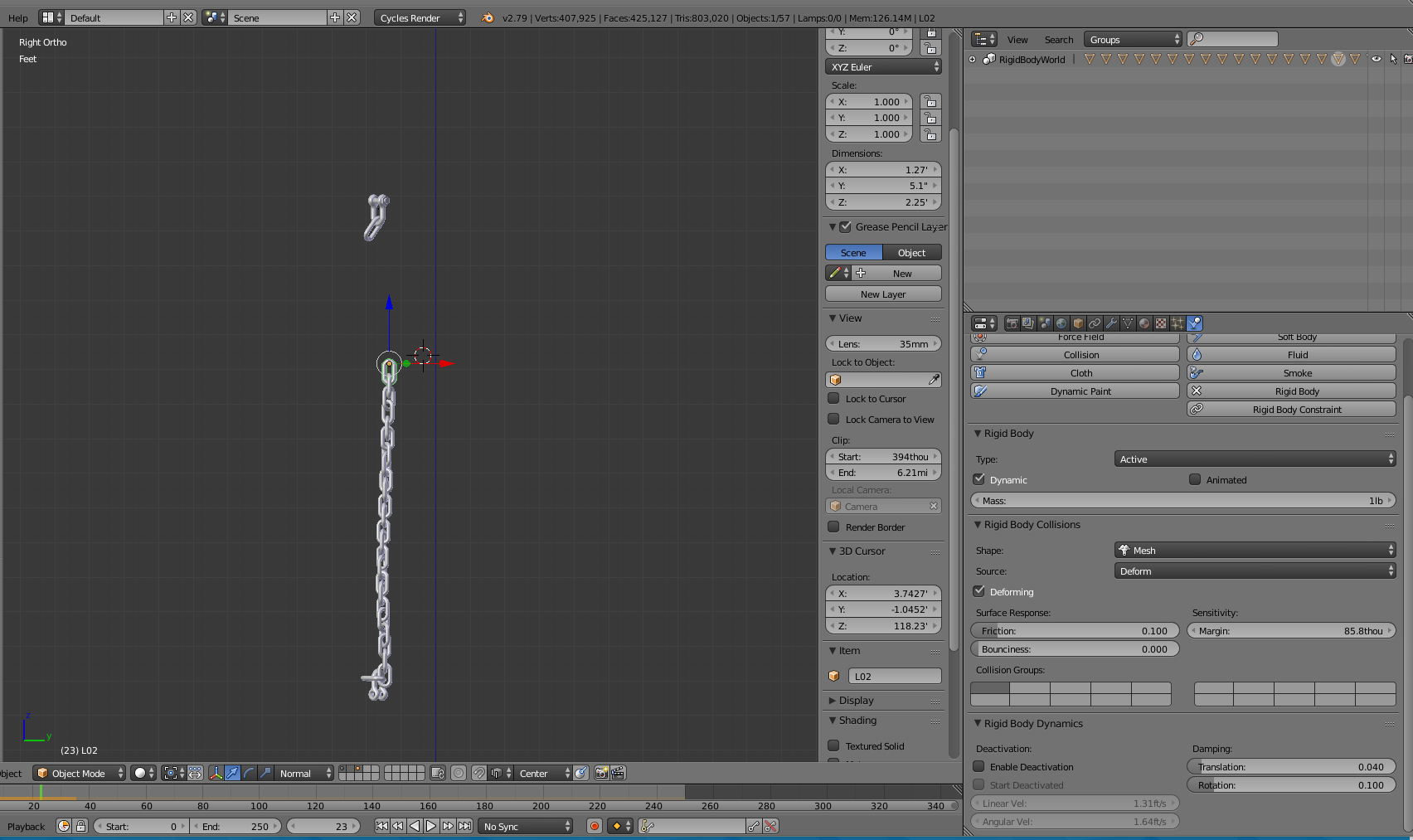Open the Modifiers tab (wrench icon)
This screenshot has width=1413, height=840.
tap(1111, 323)
